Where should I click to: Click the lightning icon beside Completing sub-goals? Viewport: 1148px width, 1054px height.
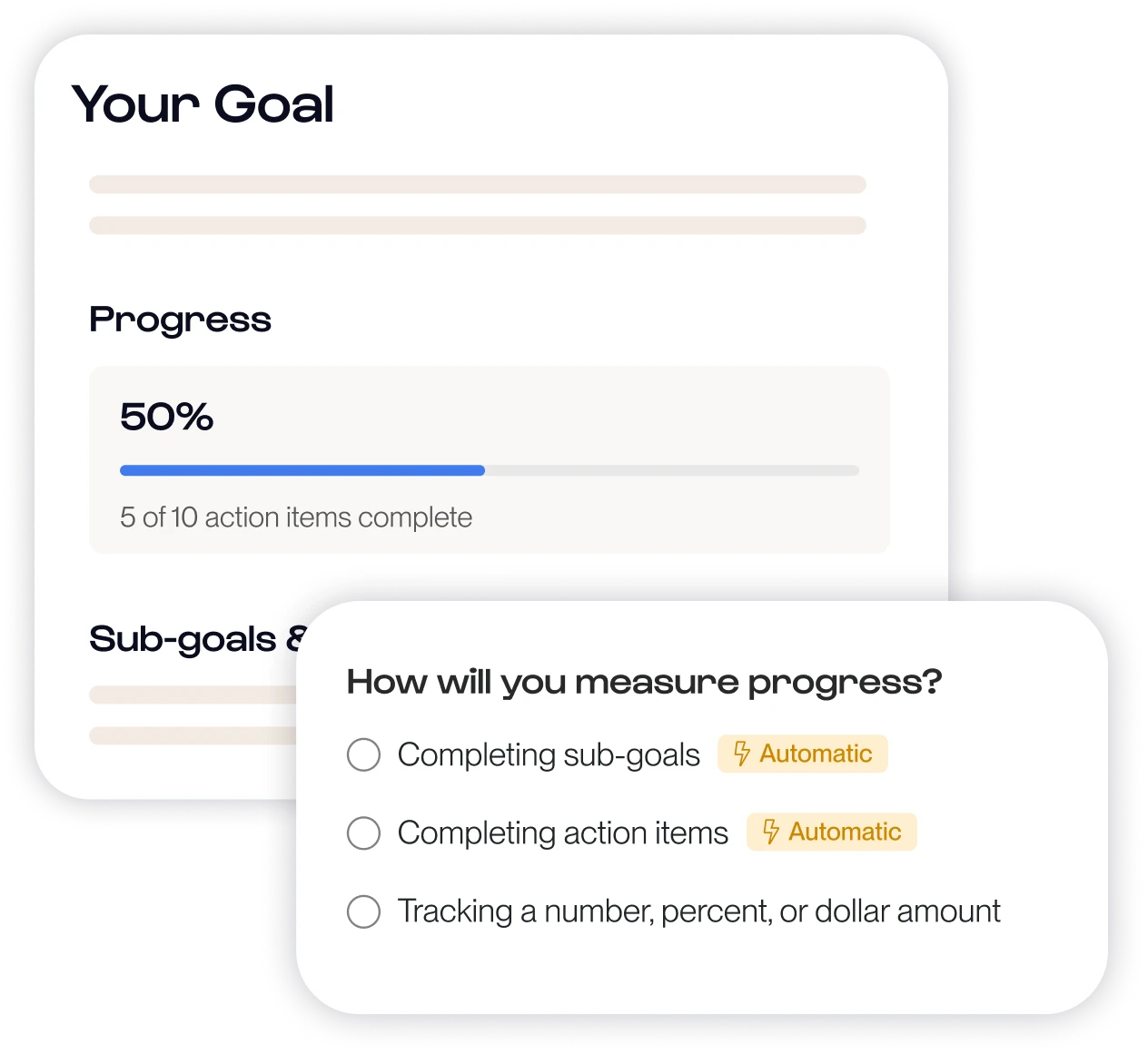741,754
